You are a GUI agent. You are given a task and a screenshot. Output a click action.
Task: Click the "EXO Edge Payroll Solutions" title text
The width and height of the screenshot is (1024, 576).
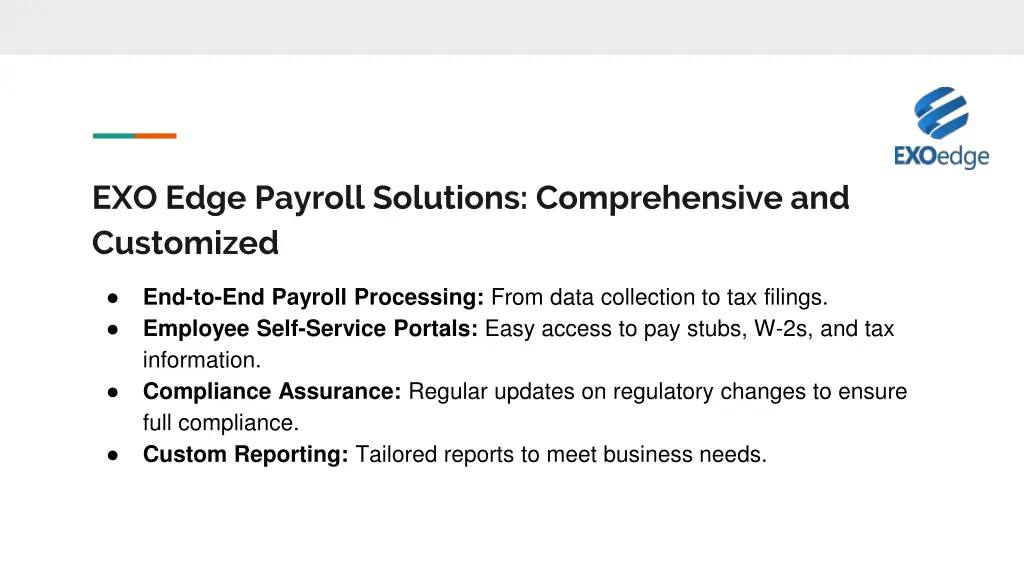(309, 198)
